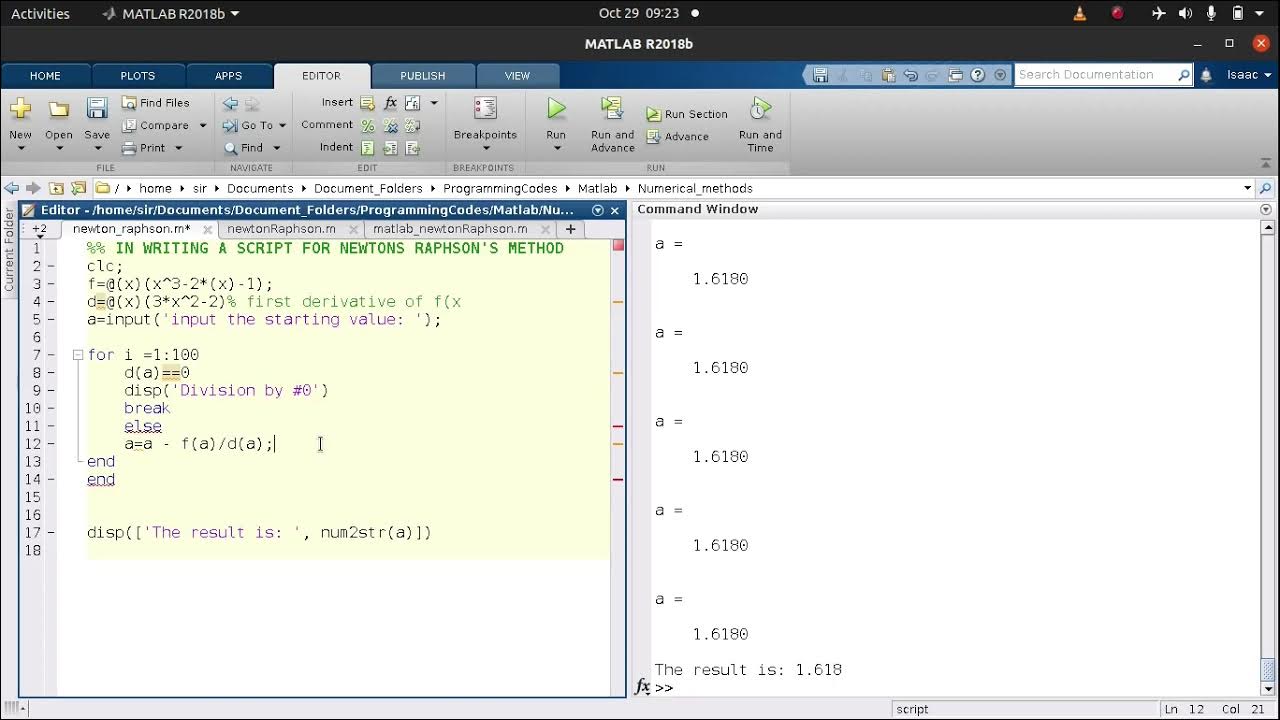Screen dimensions: 1280x720
Task: Click Find Files in the ribbon
Action: click(x=155, y=103)
